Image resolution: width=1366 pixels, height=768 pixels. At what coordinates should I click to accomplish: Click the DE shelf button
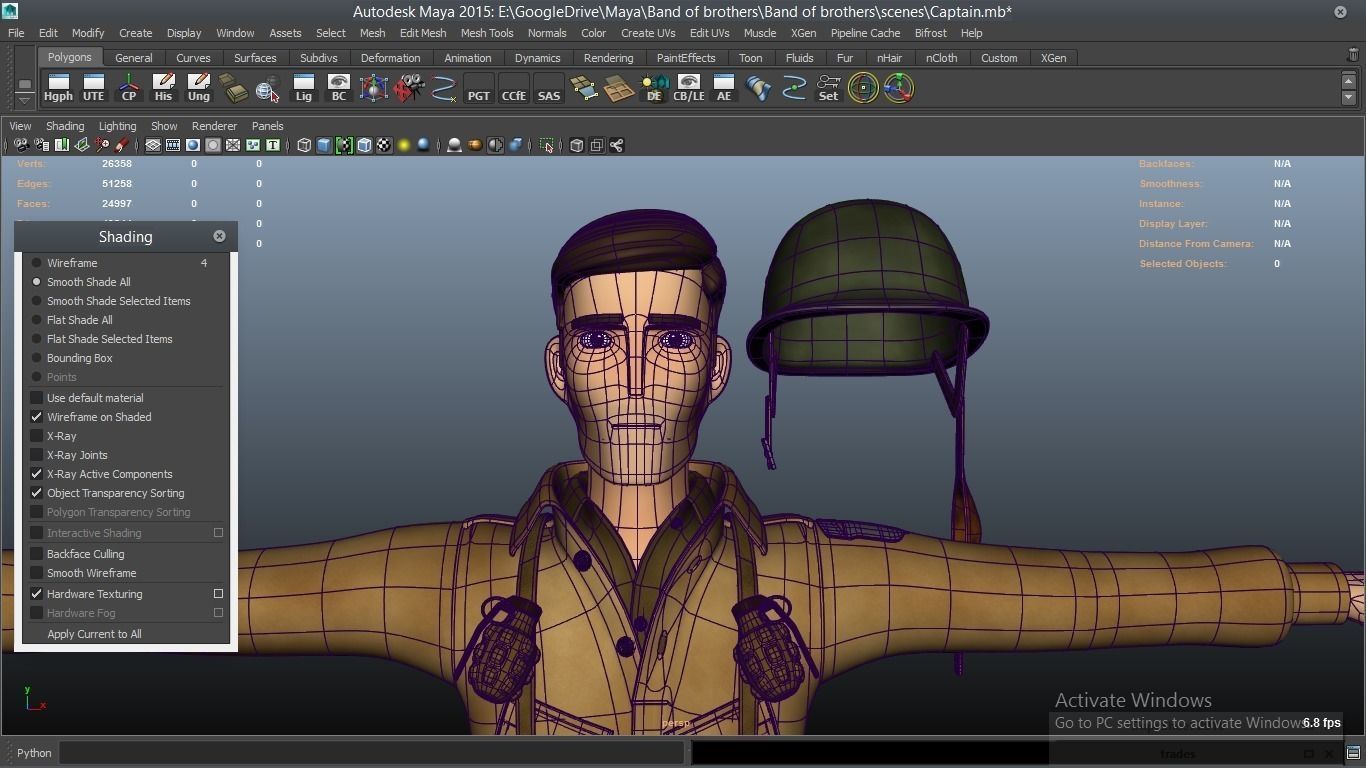654,88
